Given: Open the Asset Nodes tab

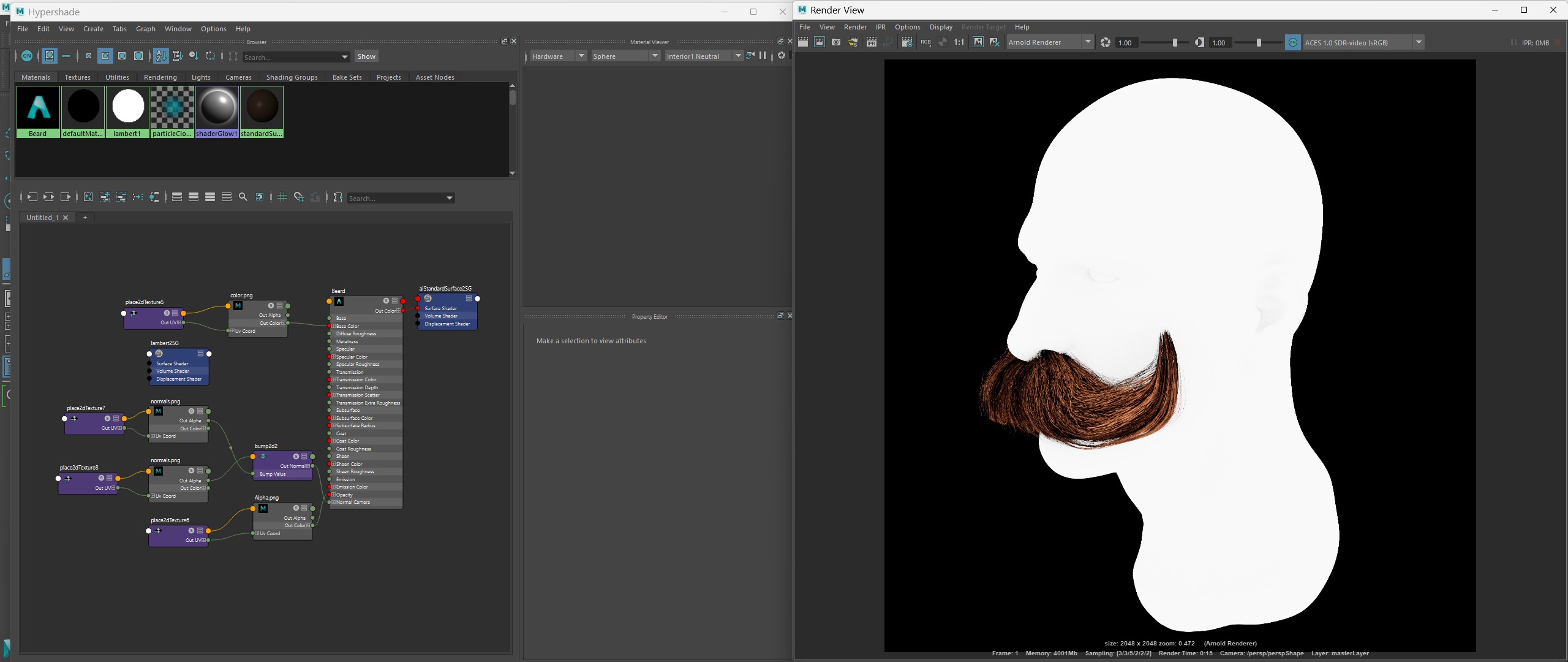Looking at the screenshot, I should [435, 77].
